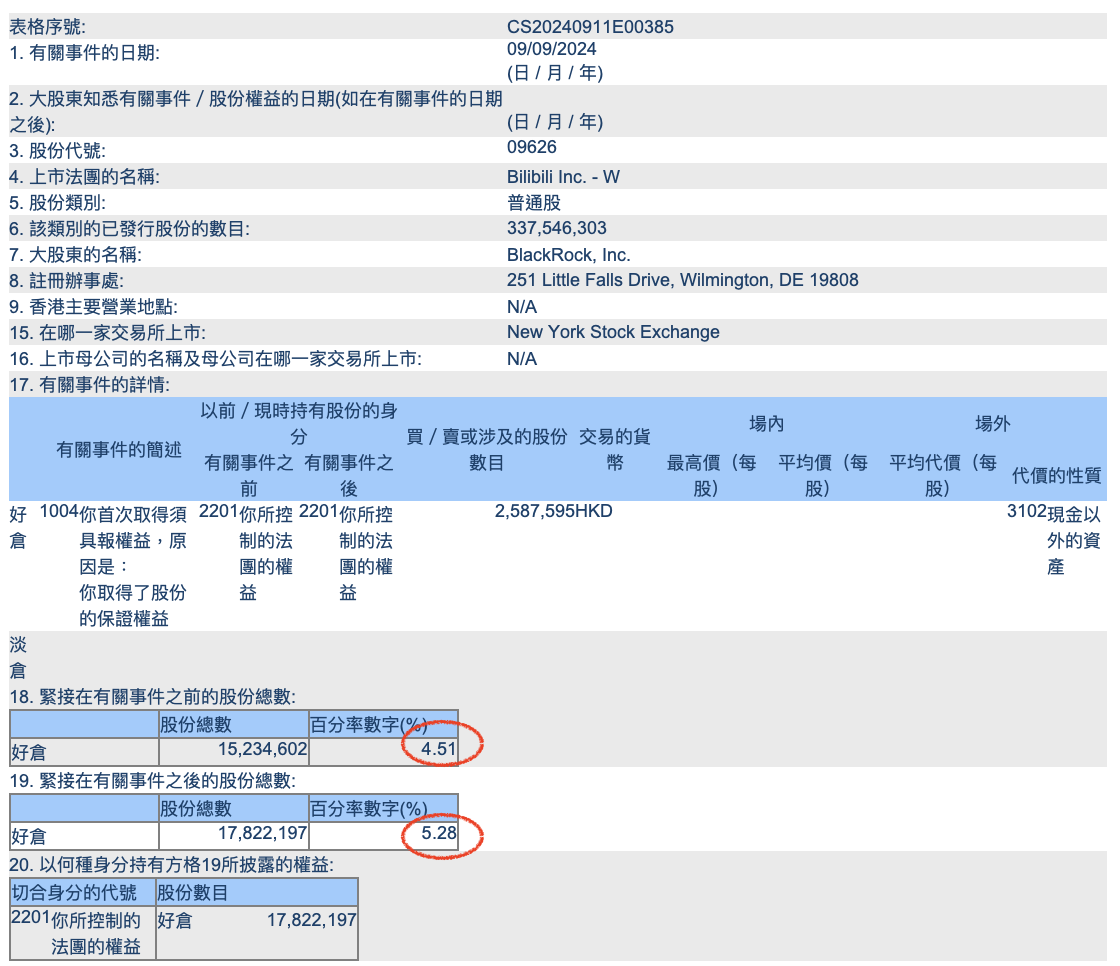
Task: Click the label 6. 該類別的已發行股份的數目
Action: click(x=129, y=229)
